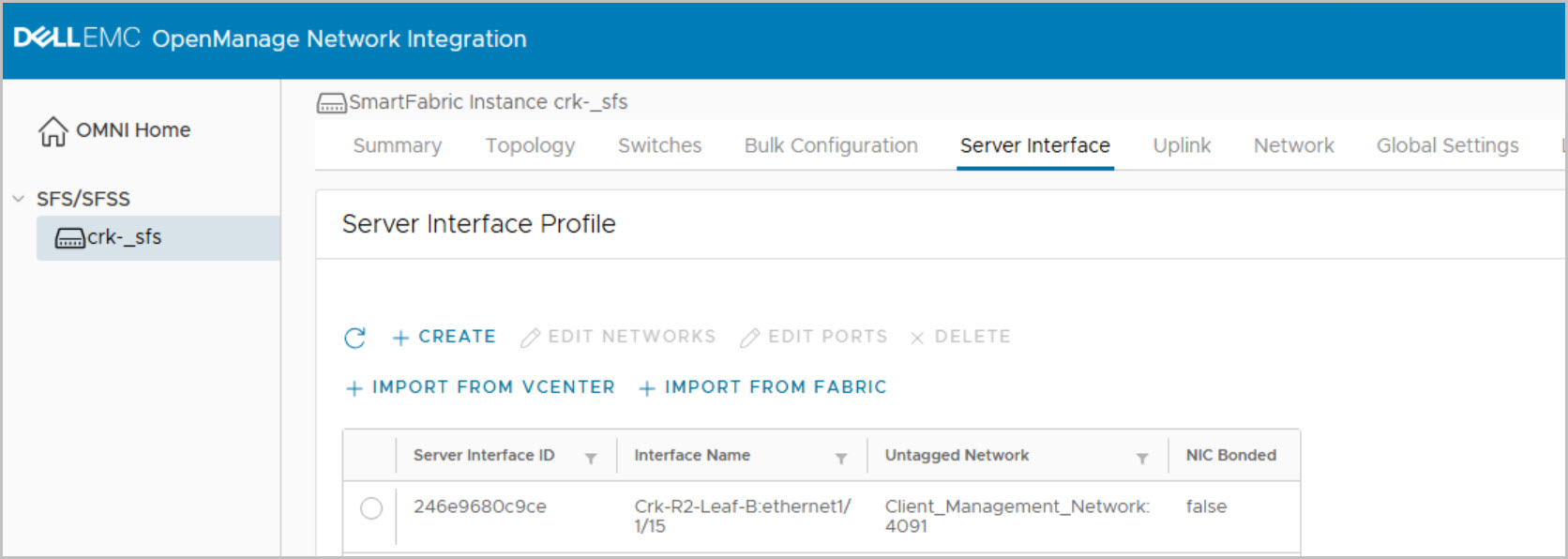Switch to the Summary tab
Image resolution: width=1568 pixels, height=559 pixels.
(x=397, y=145)
